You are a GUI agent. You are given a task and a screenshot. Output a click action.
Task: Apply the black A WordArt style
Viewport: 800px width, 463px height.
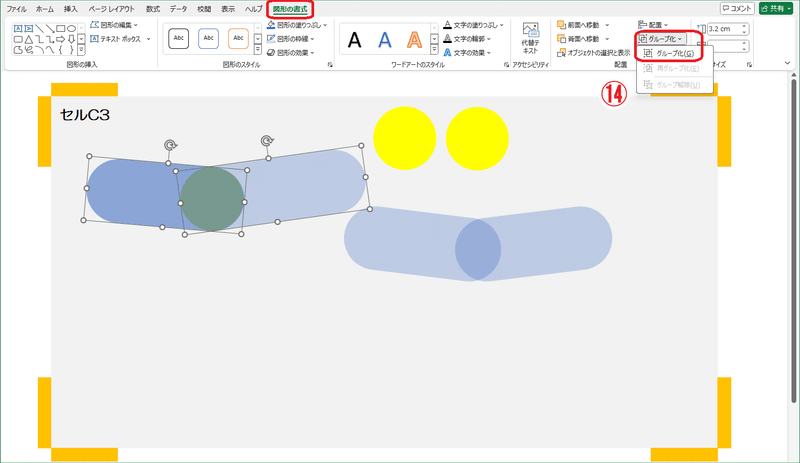(x=355, y=39)
